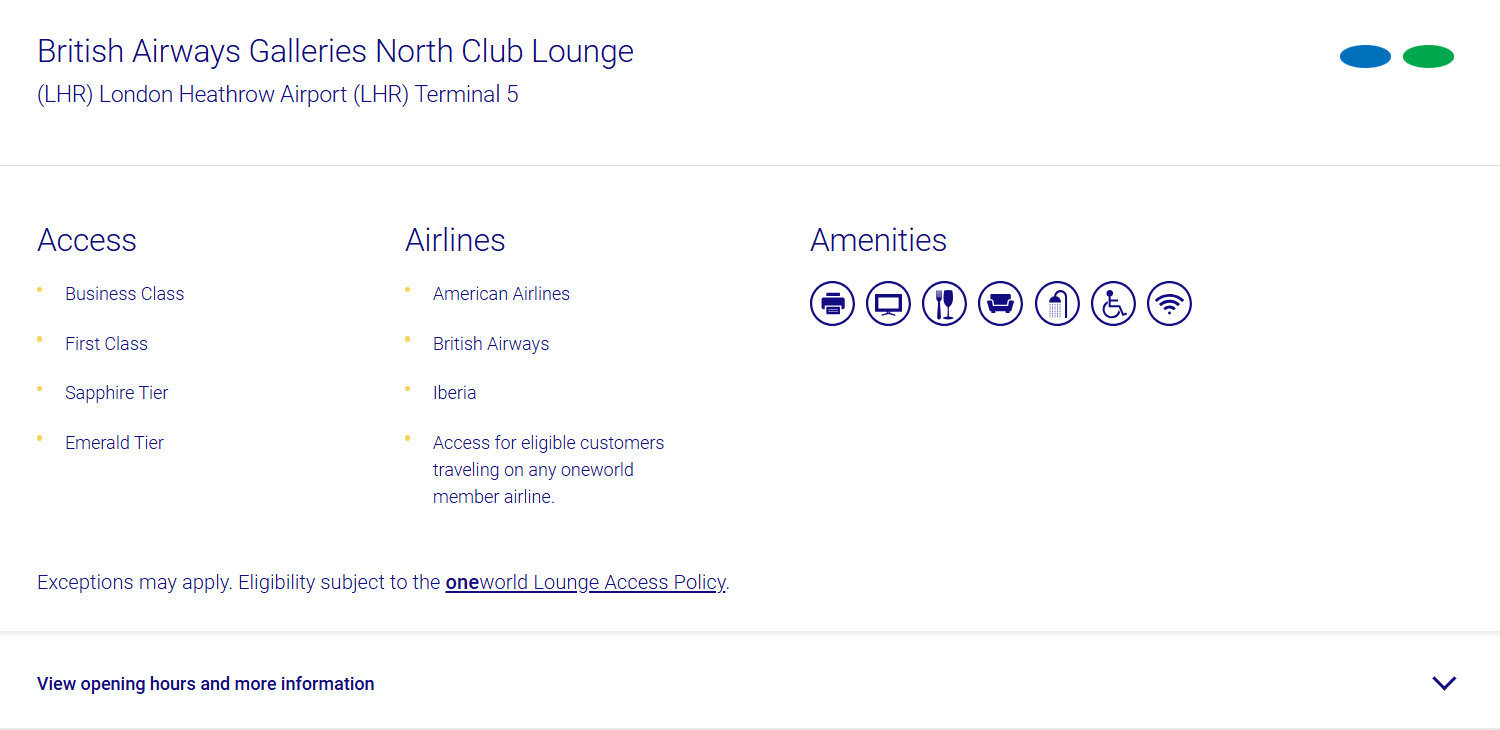Screen dimensions: 1500x730
Task: Select British Airways under Airlines
Action: coord(491,343)
